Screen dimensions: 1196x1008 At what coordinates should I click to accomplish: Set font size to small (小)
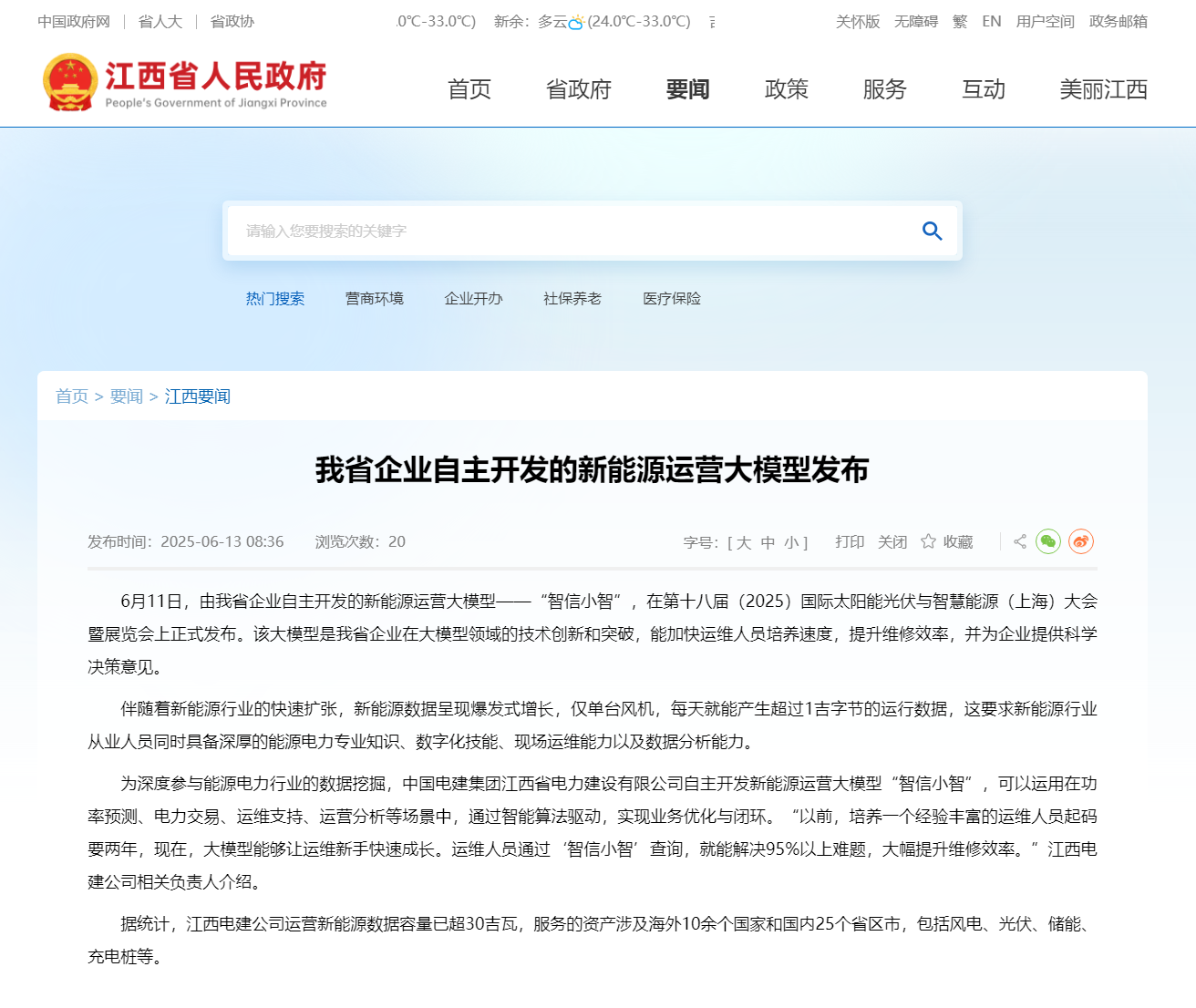(x=790, y=542)
